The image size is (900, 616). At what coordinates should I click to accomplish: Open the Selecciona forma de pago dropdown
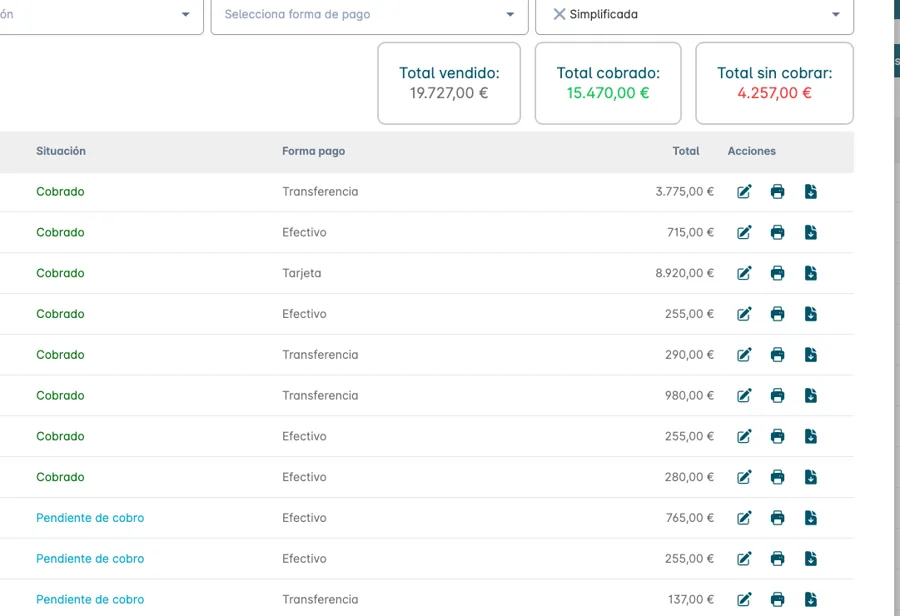[x=369, y=14]
